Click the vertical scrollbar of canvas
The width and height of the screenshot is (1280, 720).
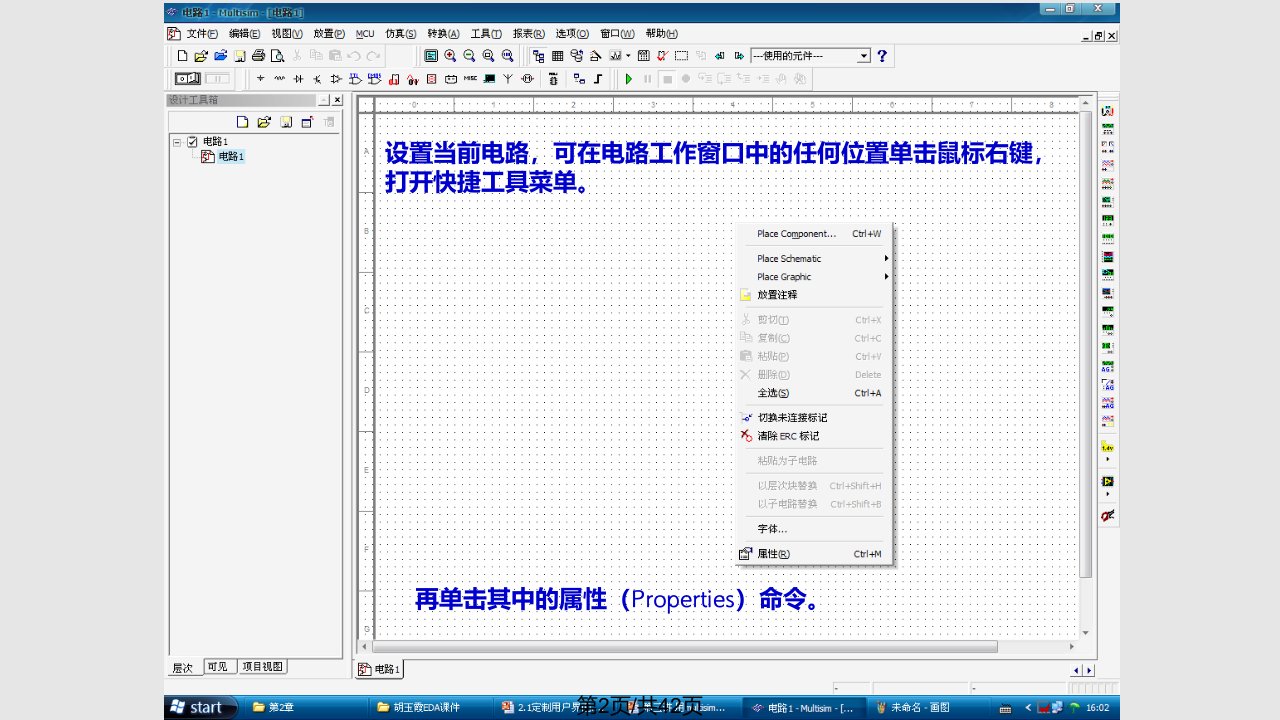[1086, 344]
